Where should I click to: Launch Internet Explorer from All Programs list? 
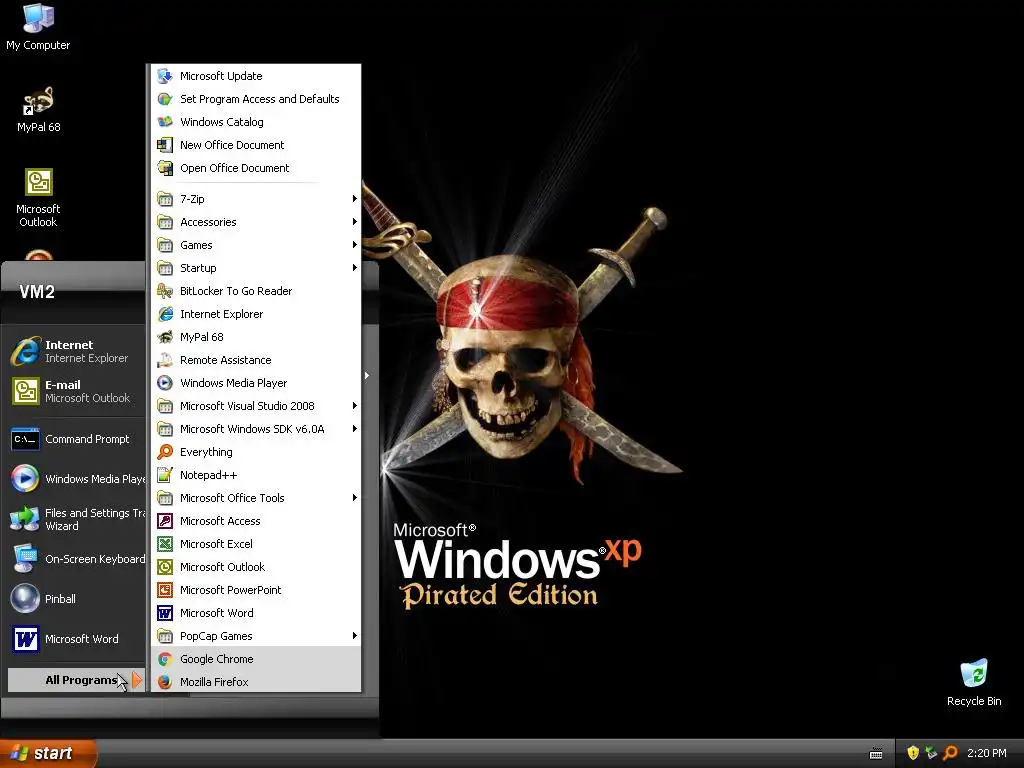(256, 314)
